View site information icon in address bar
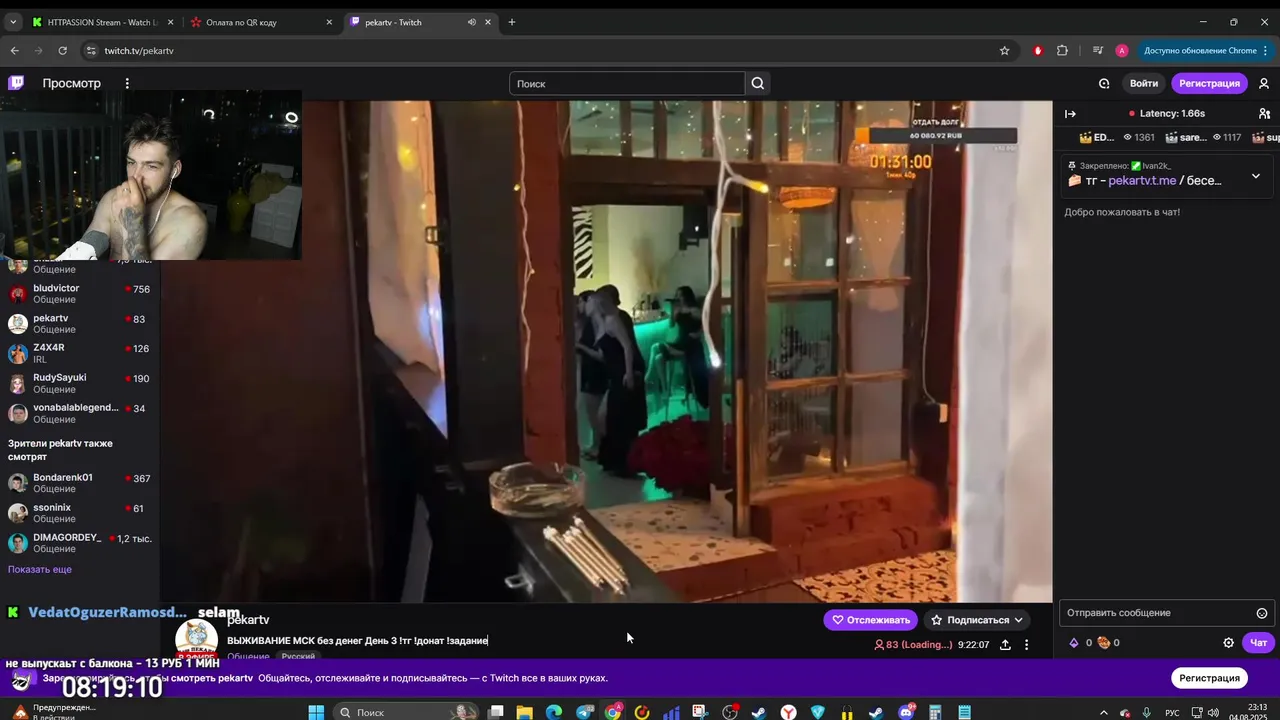Image resolution: width=1280 pixels, height=720 pixels. [91, 50]
